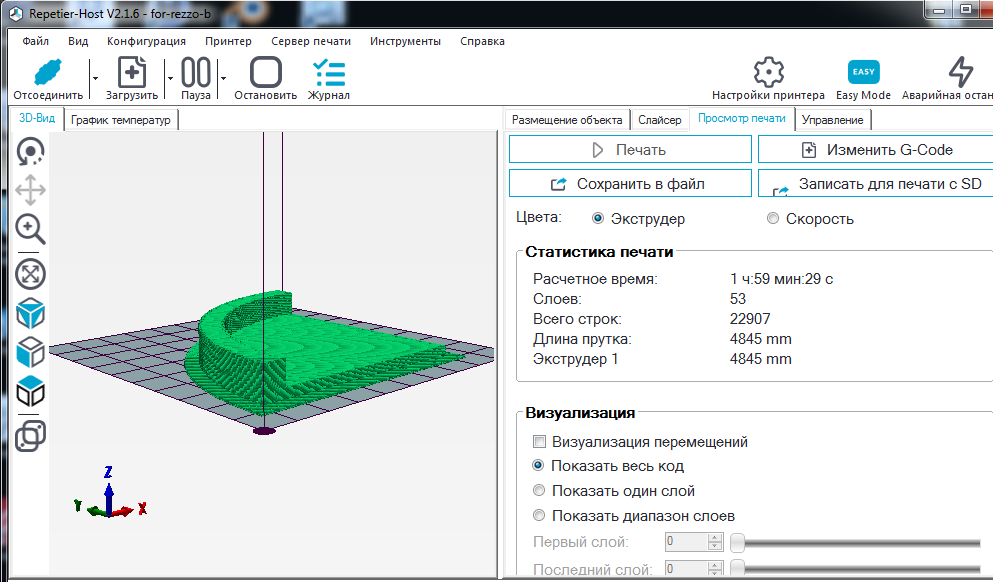993x582 pixels.
Task: Click the Load file (Загрузить) icon
Action: tap(132, 72)
